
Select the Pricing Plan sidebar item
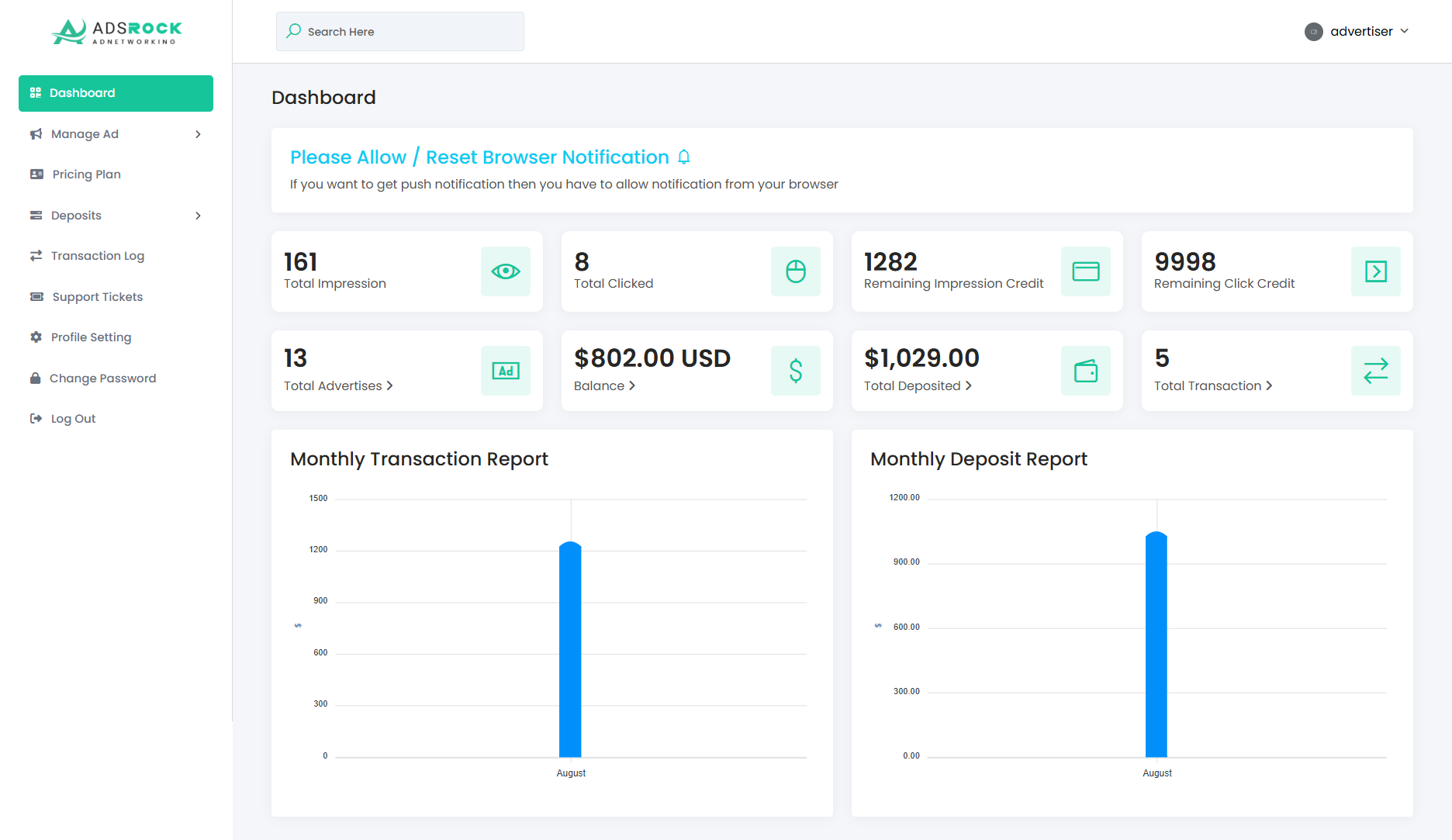(85, 174)
